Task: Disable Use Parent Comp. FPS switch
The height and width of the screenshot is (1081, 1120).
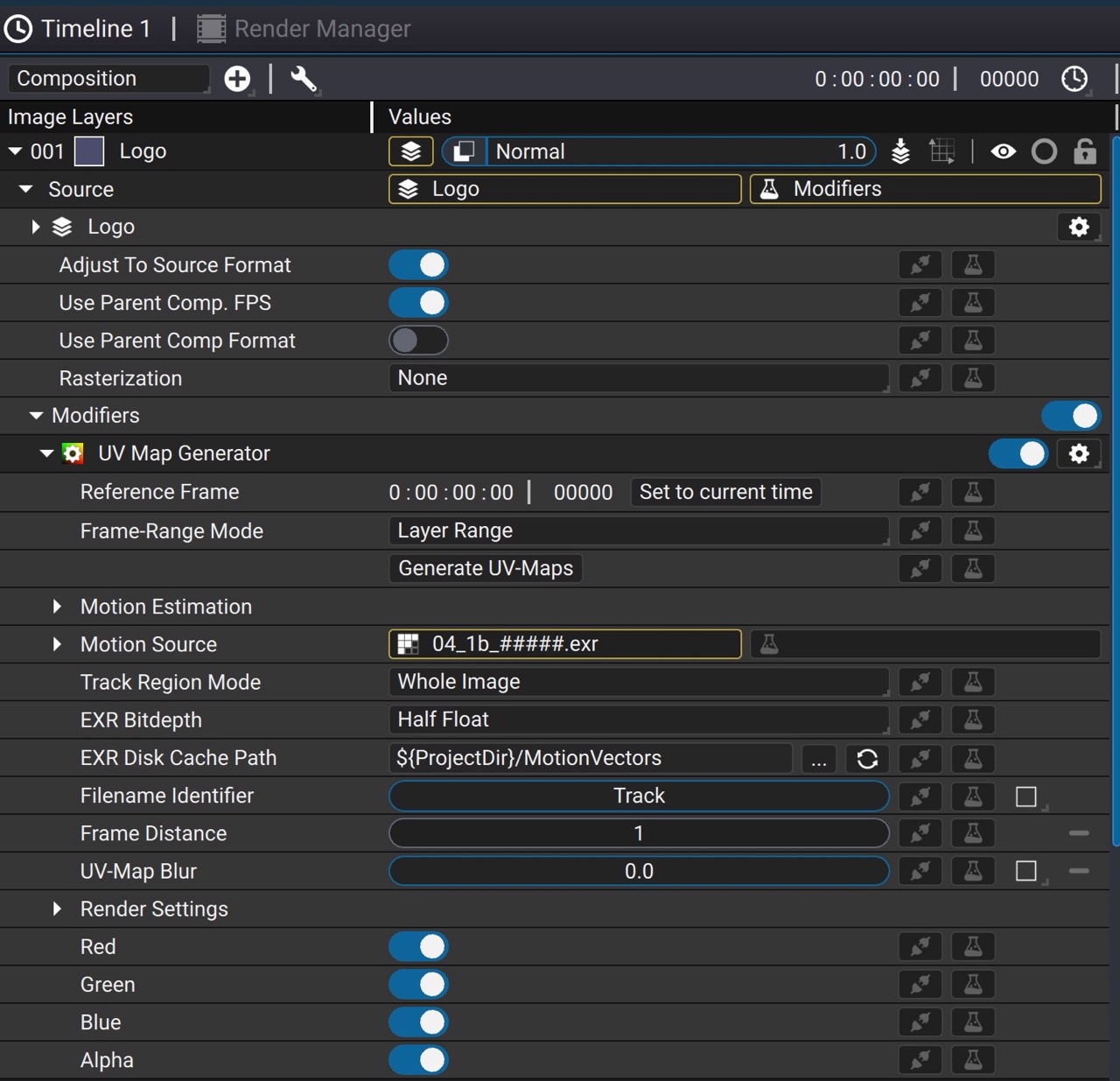Action: point(418,303)
